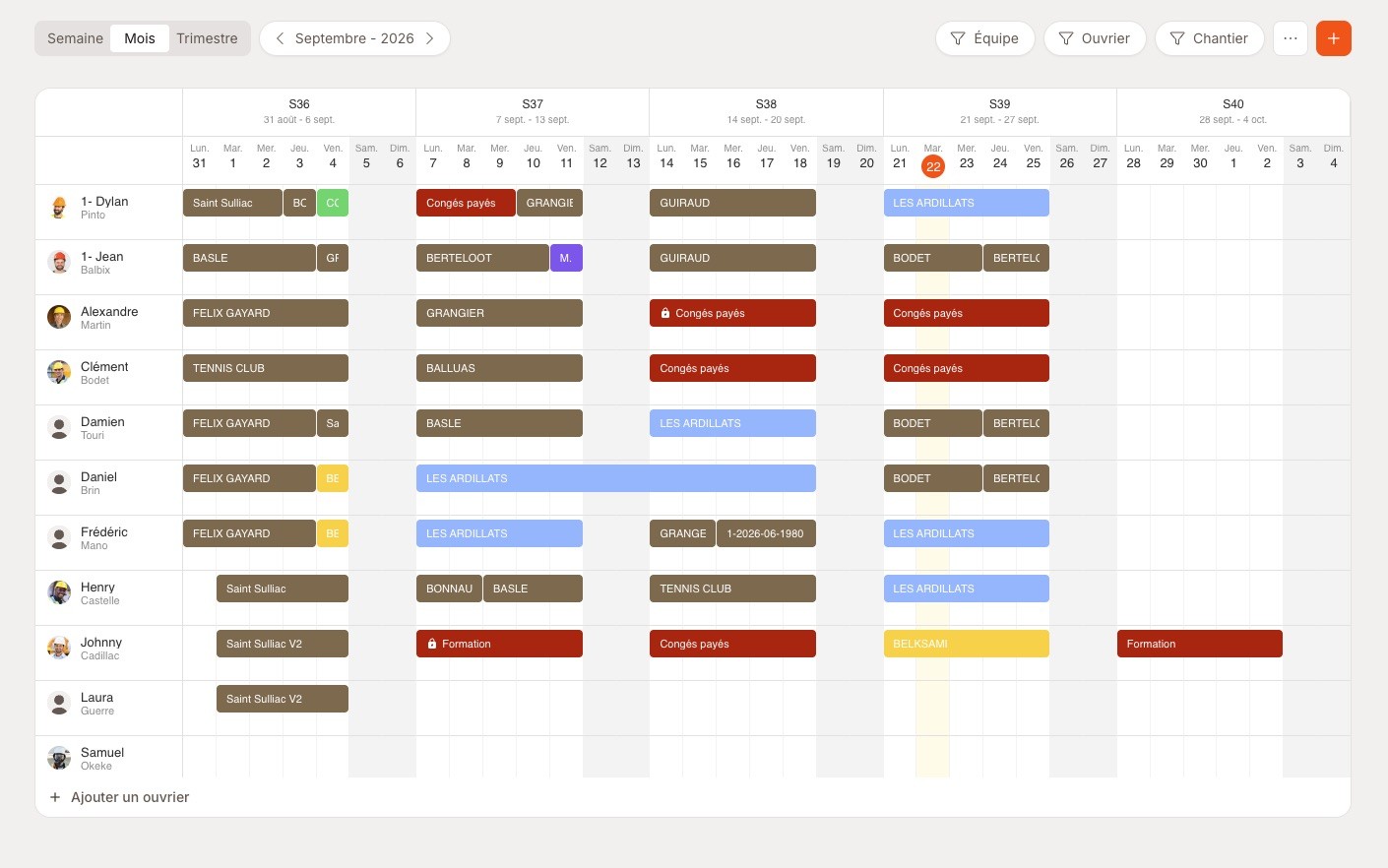Open Dylan's Congés payés block in S37
This screenshot has height=868, width=1388.
(x=466, y=203)
